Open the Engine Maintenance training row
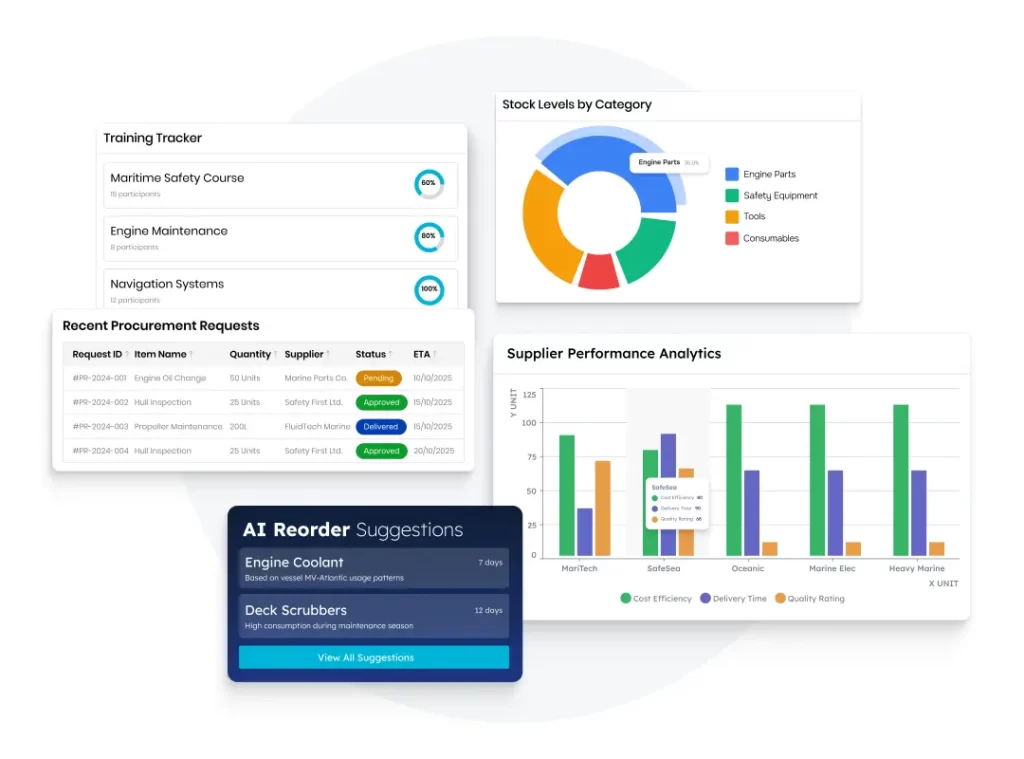This screenshot has height=759, width=1024. [x=280, y=238]
